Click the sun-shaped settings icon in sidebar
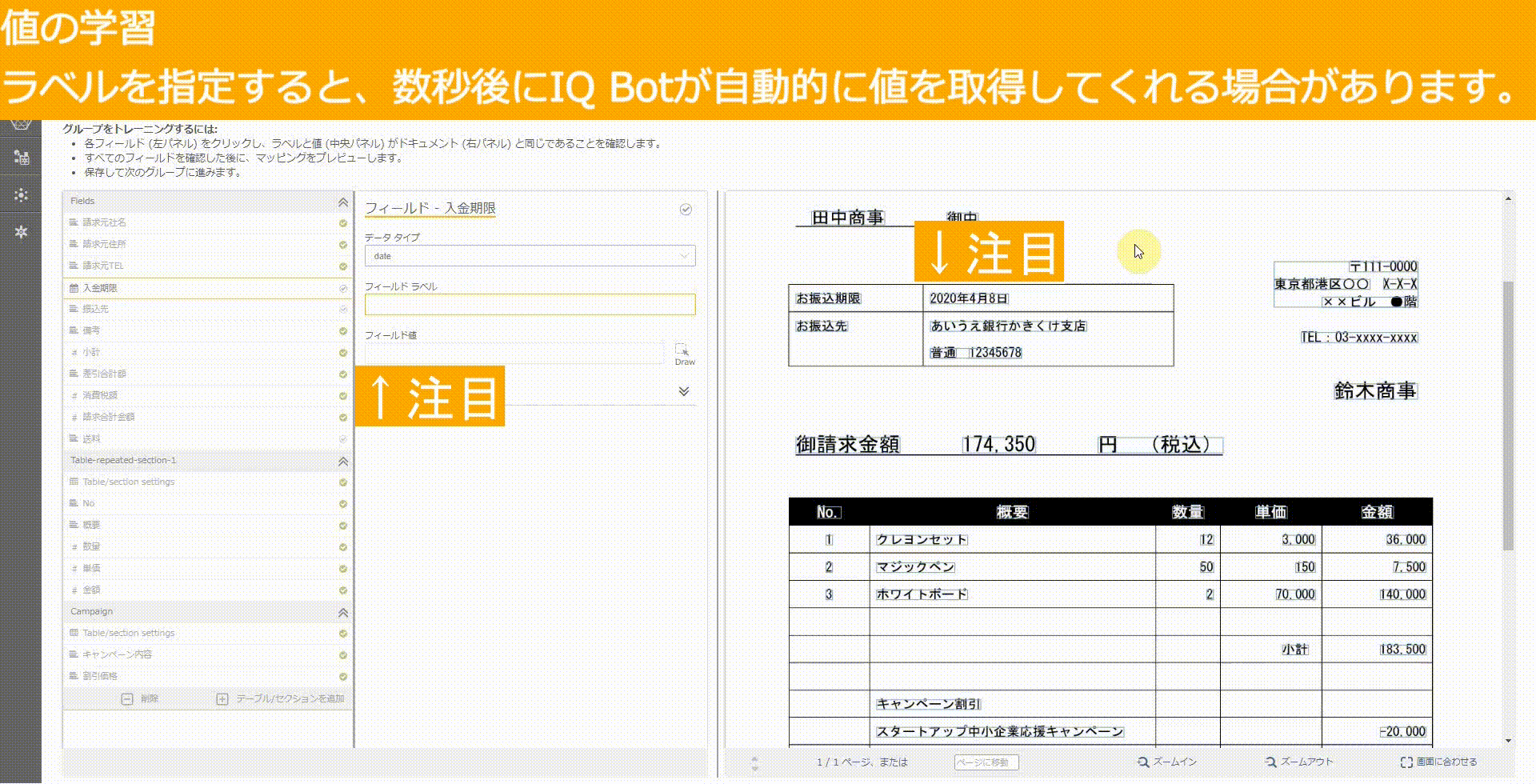The height and width of the screenshot is (784, 1536). point(22,194)
